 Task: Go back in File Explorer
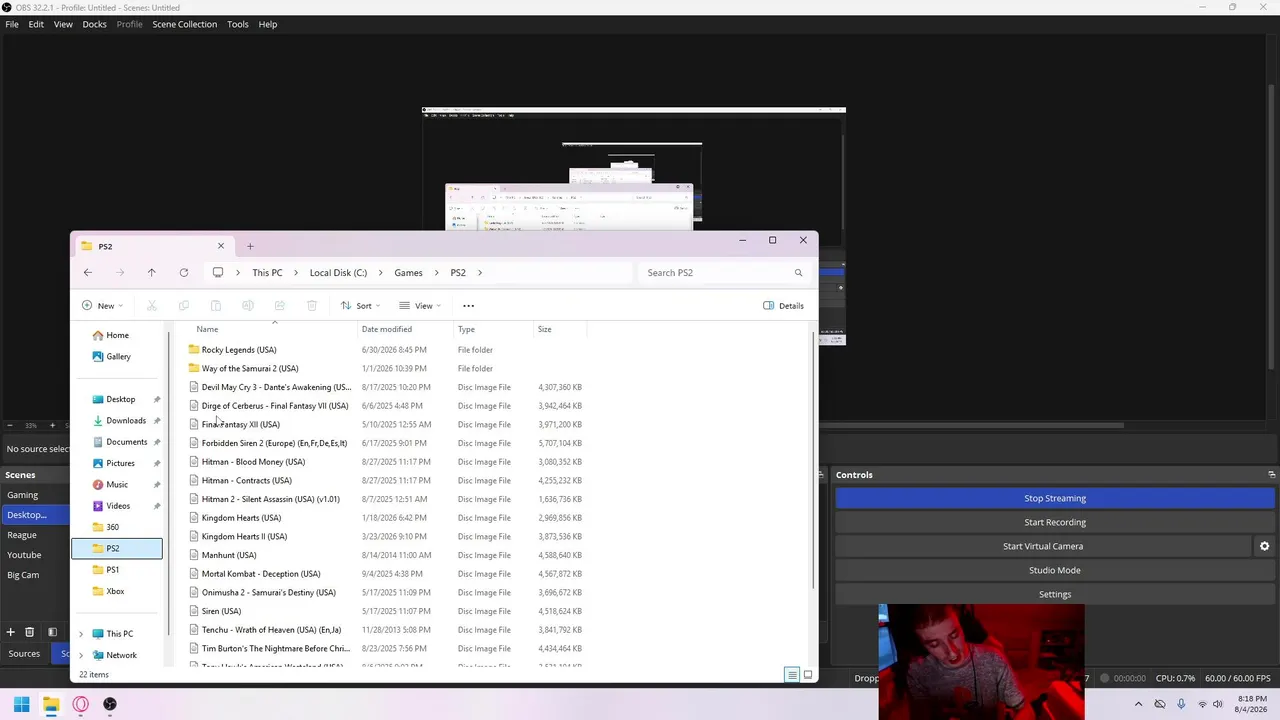88,272
